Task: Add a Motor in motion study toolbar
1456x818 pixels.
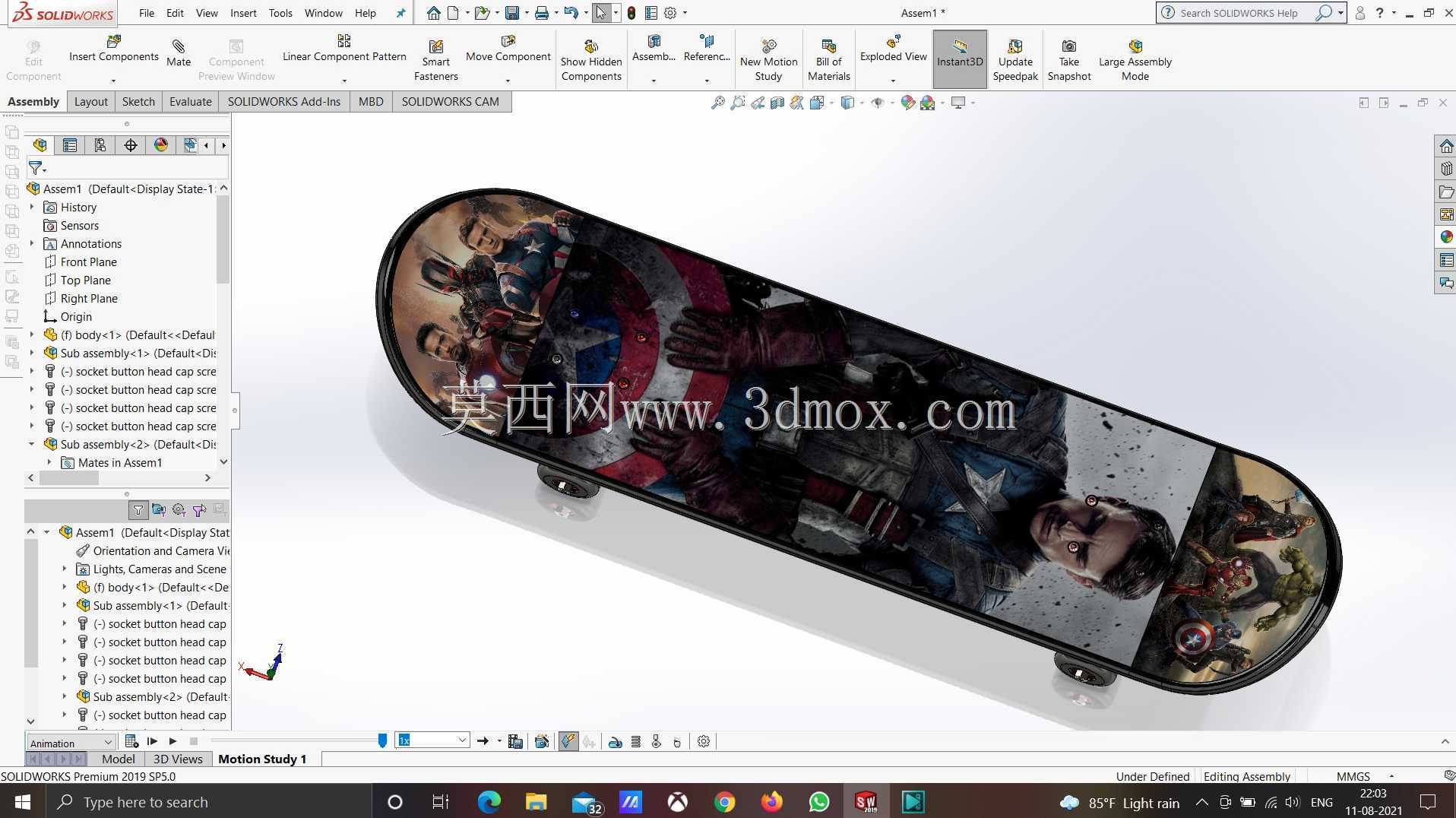Action: pos(616,741)
